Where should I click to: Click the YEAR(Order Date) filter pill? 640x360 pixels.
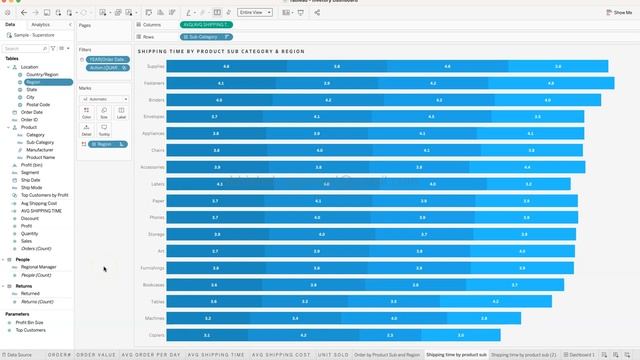pyautogui.click(x=108, y=60)
